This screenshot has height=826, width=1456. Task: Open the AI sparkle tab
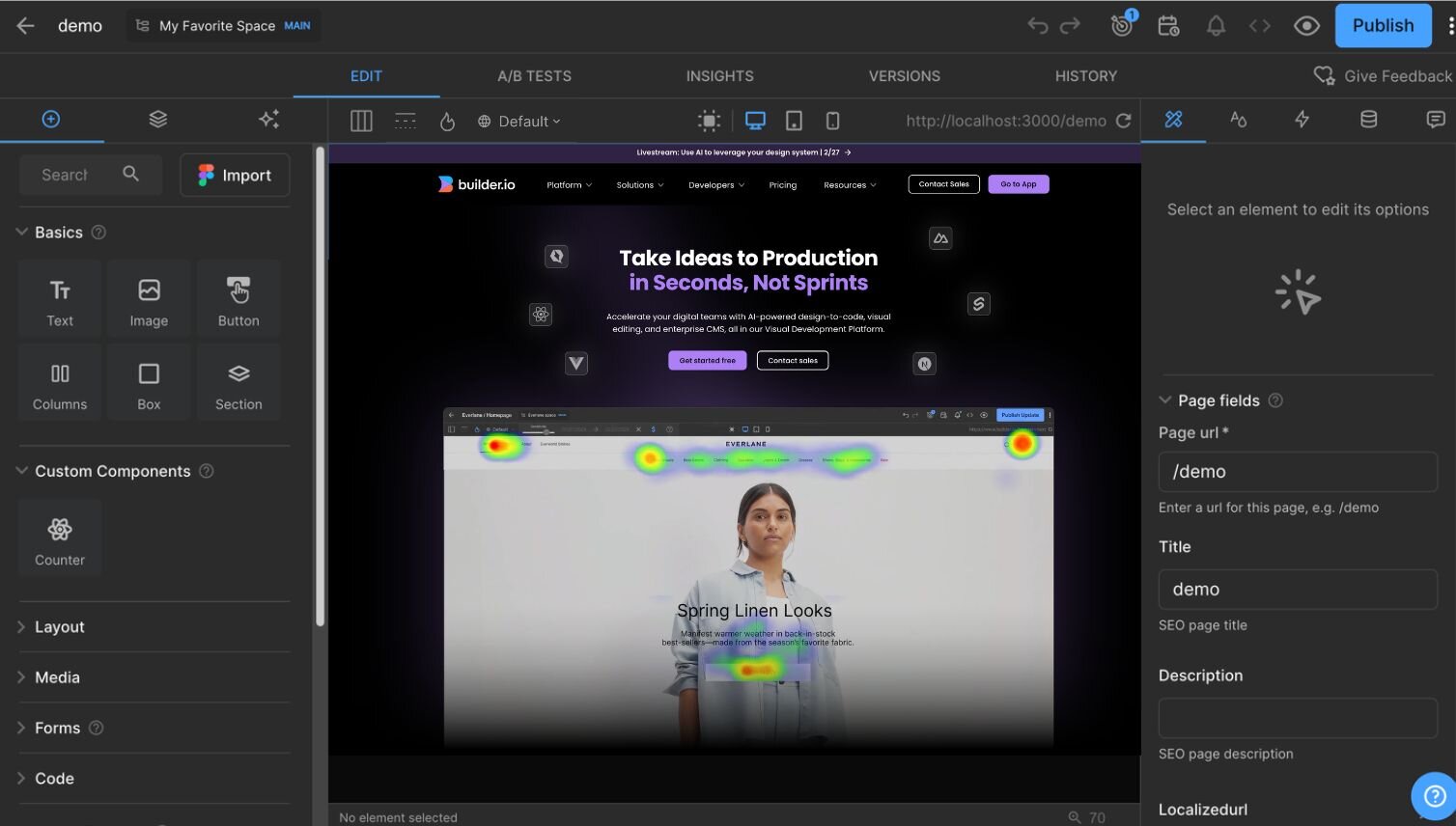268,119
